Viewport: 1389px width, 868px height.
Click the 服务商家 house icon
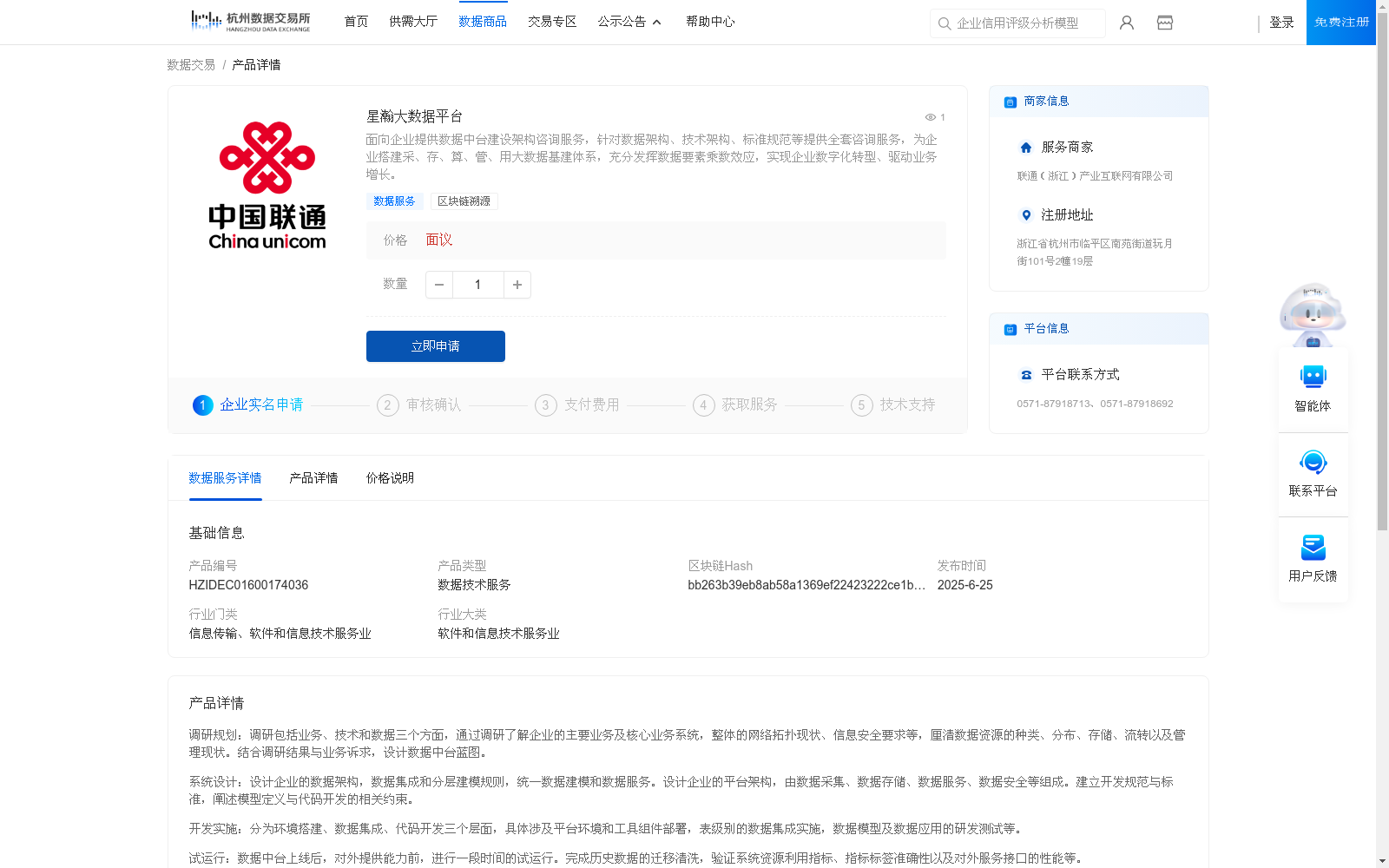click(1026, 148)
